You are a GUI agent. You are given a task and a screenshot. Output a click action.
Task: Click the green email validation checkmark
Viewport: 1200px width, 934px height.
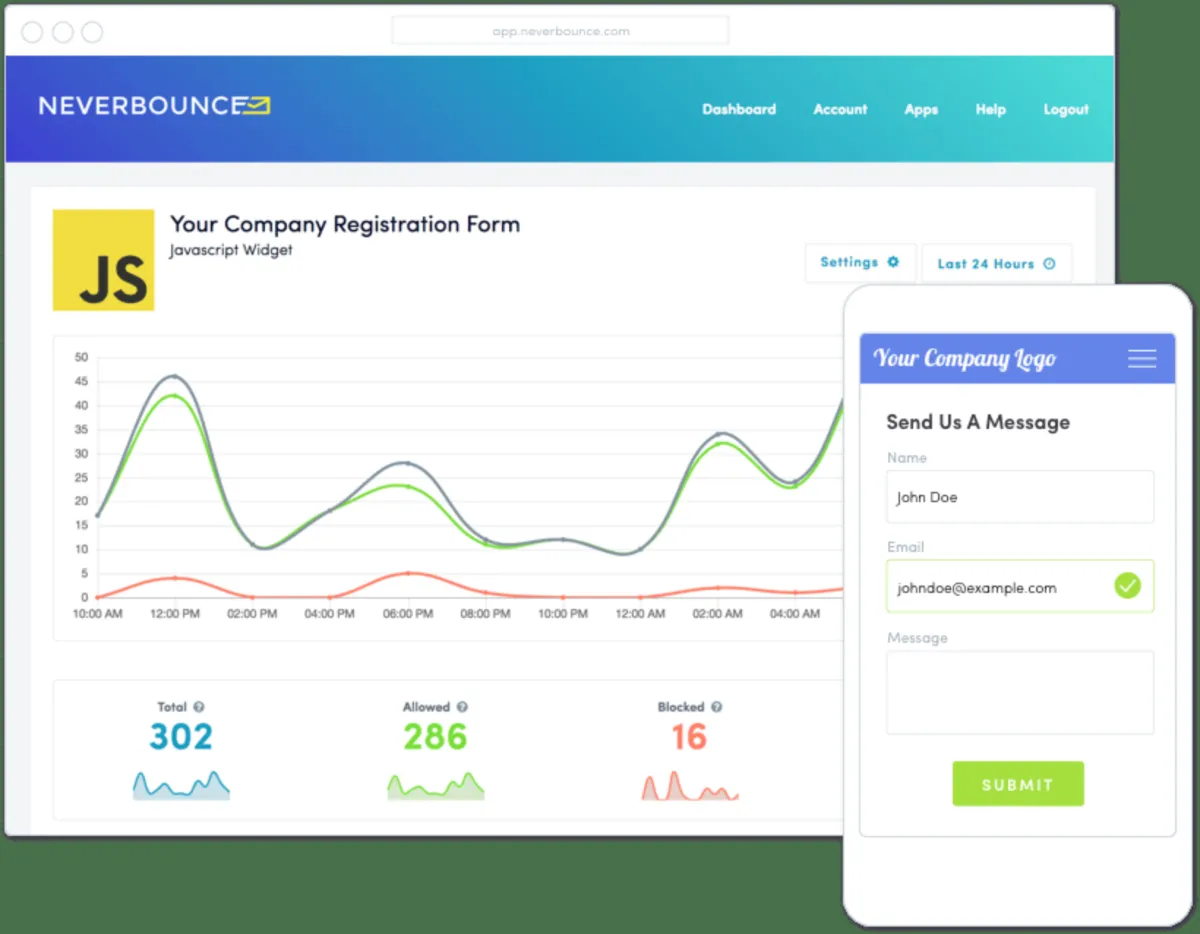tap(1127, 586)
